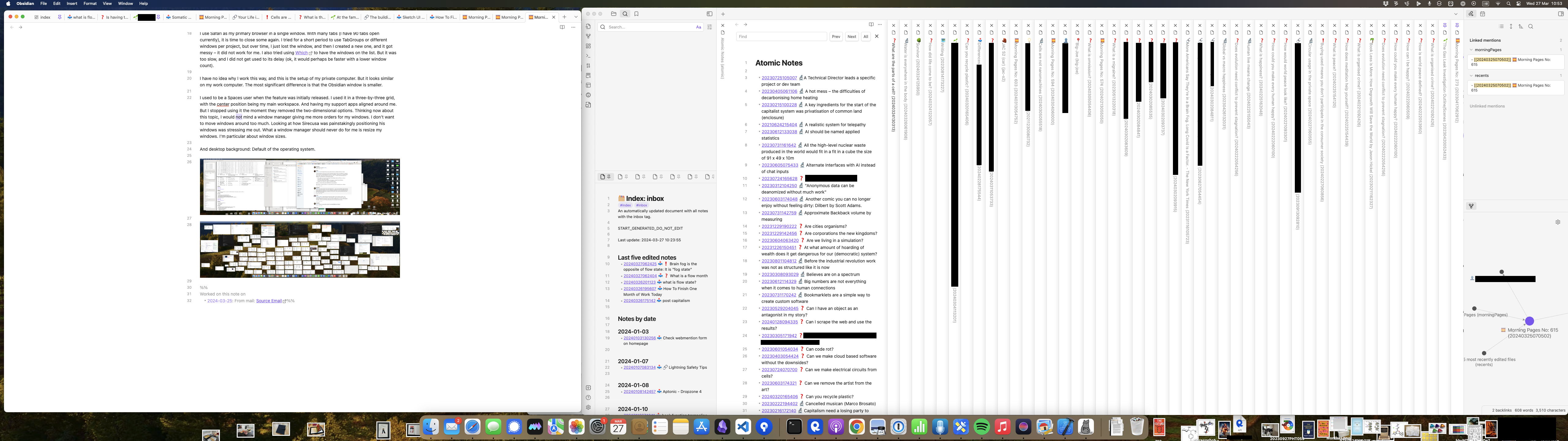Switch to the 'Somatic ...' tab
This screenshot has height=441, width=1568.
tap(179, 17)
